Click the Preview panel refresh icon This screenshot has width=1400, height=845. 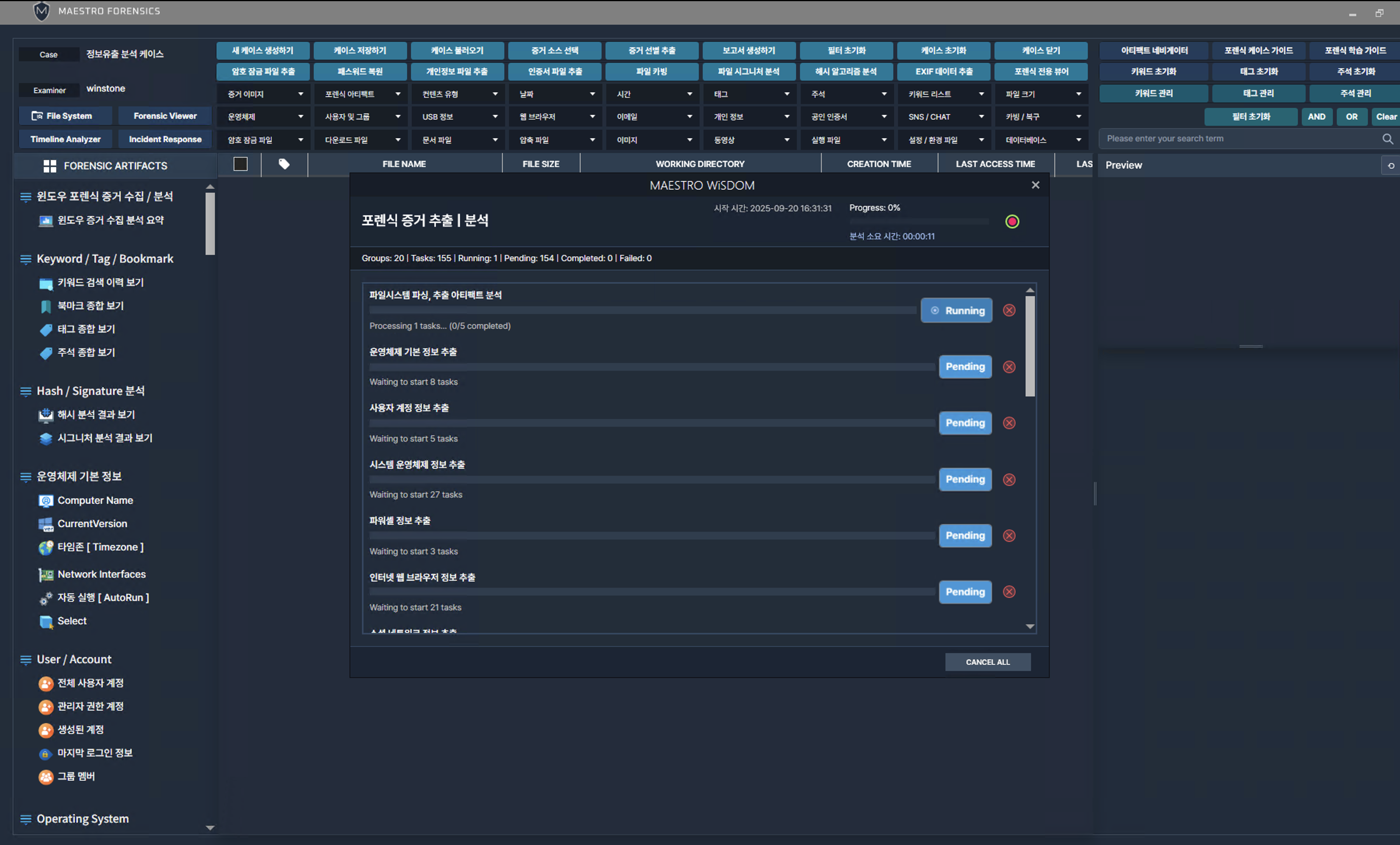tap(1391, 165)
